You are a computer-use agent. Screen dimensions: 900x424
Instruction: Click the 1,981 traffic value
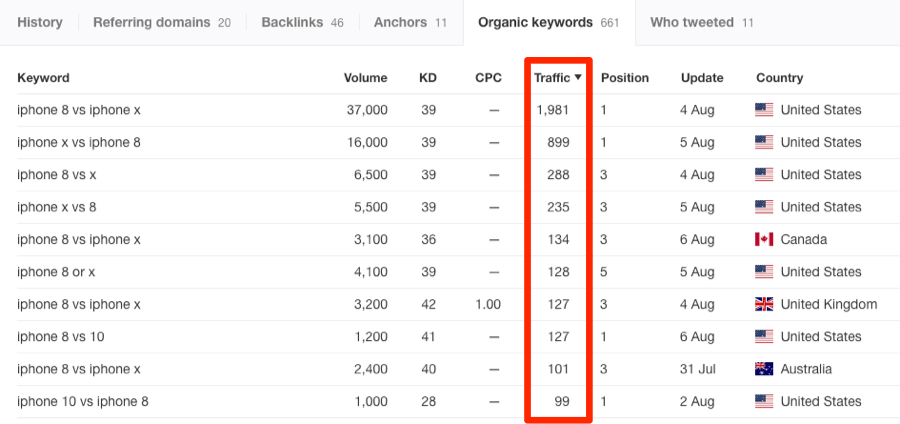(552, 110)
